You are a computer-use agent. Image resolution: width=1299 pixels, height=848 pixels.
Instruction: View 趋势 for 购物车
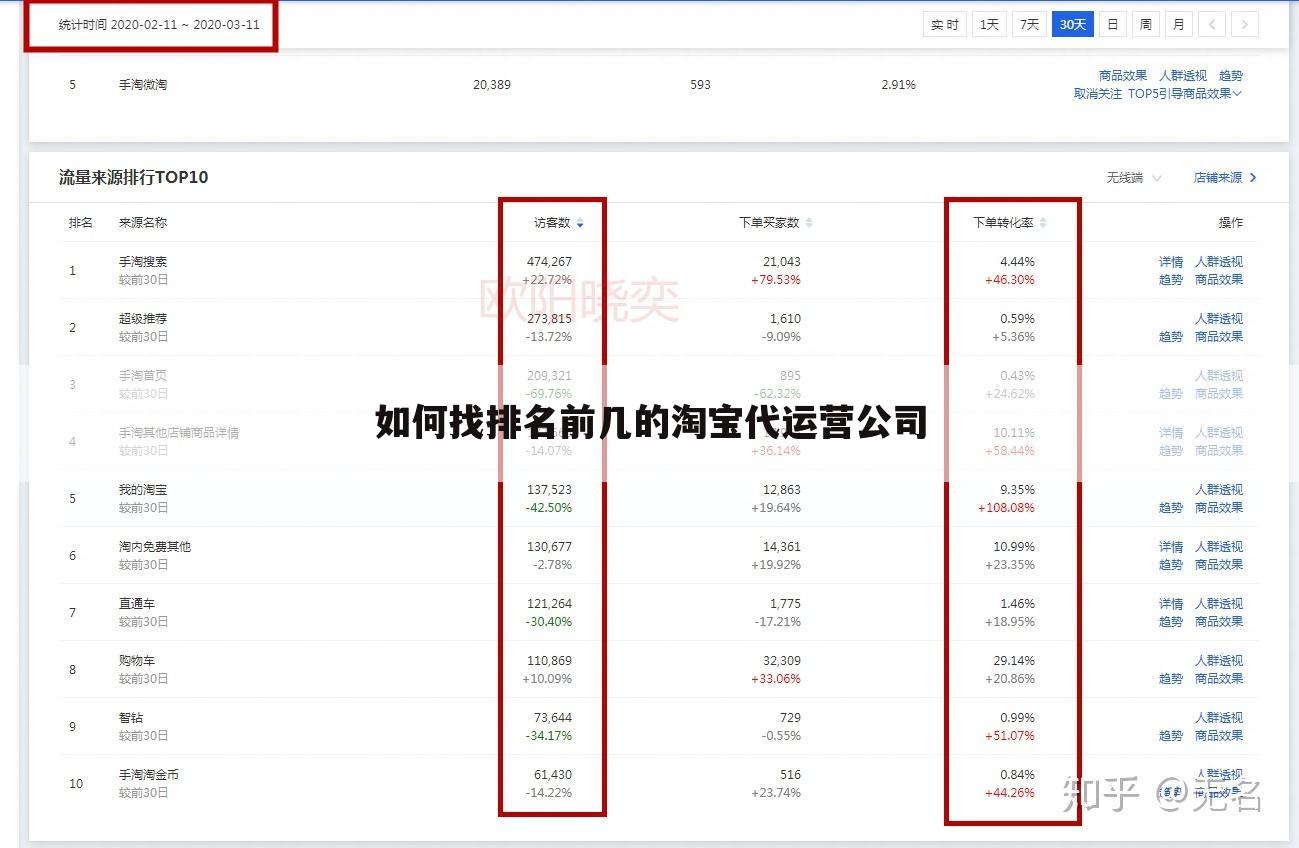coord(1171,679)
